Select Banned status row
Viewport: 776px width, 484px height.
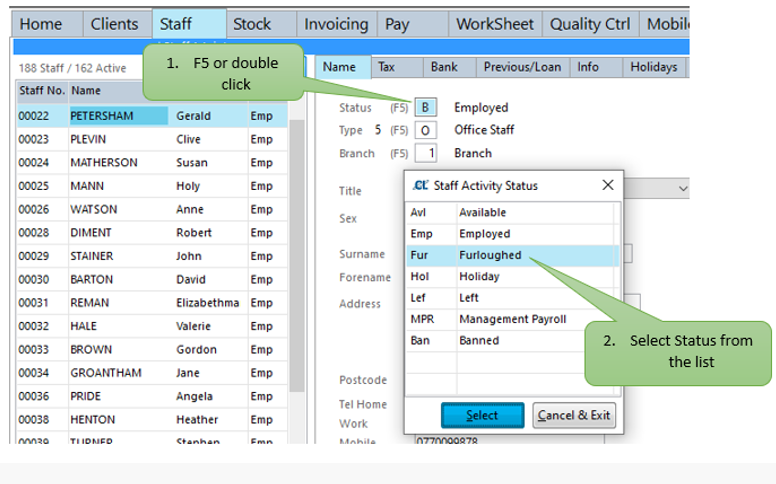click(482, 340)
